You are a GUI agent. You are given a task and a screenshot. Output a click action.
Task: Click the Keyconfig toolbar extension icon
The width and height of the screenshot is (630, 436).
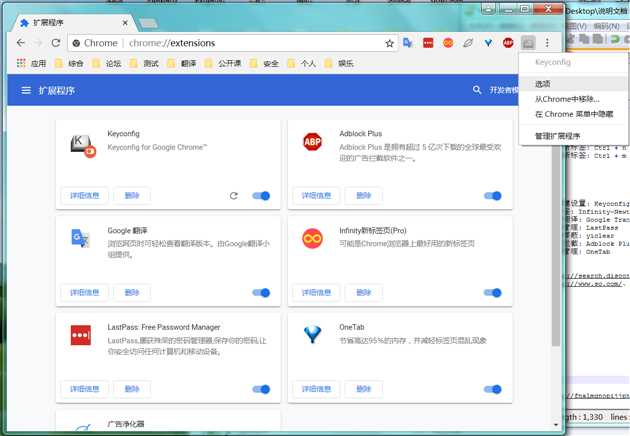pyautogui.click(x=528, y=43)
